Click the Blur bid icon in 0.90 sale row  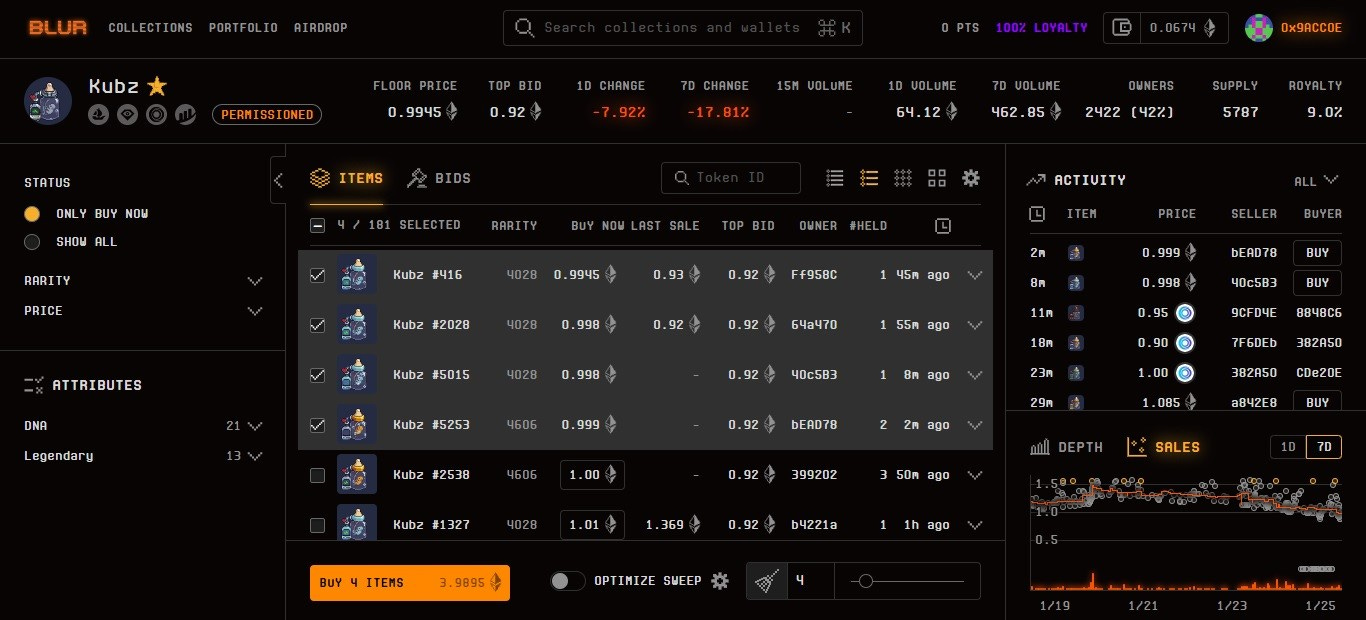coord(1185,343)
